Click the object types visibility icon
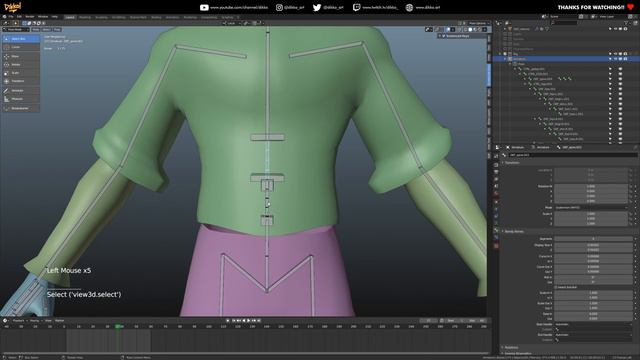 click(x=428, y=29)
